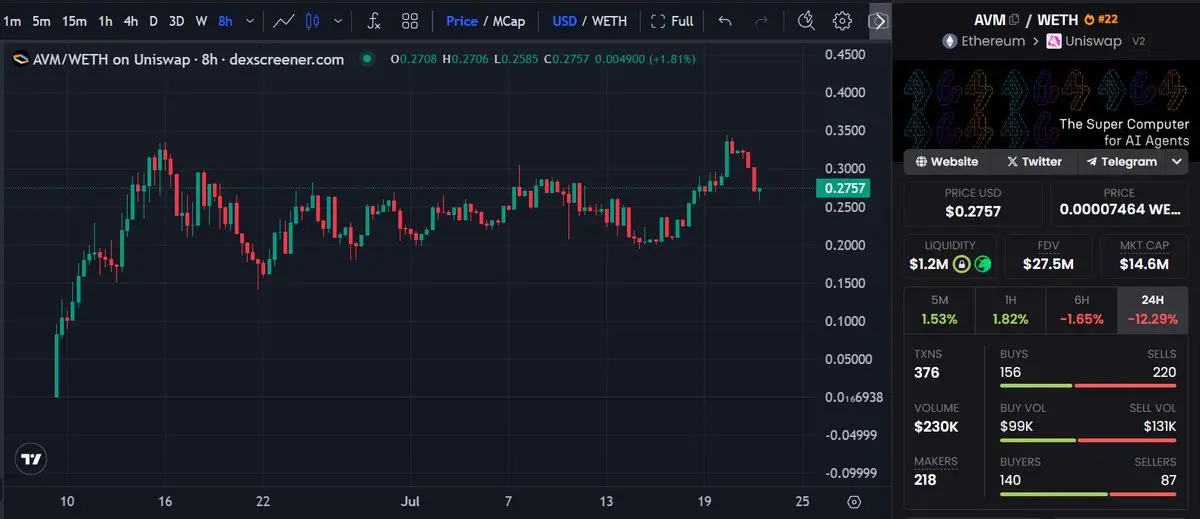Select the 5m timeframe
Image resolution: width=1200 pixels, height=519 pixels.
coord(41,20)
